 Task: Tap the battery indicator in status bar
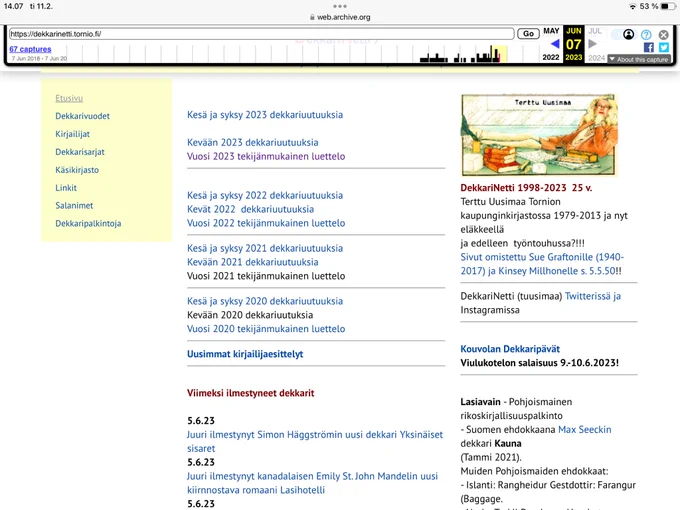(668, 6)
